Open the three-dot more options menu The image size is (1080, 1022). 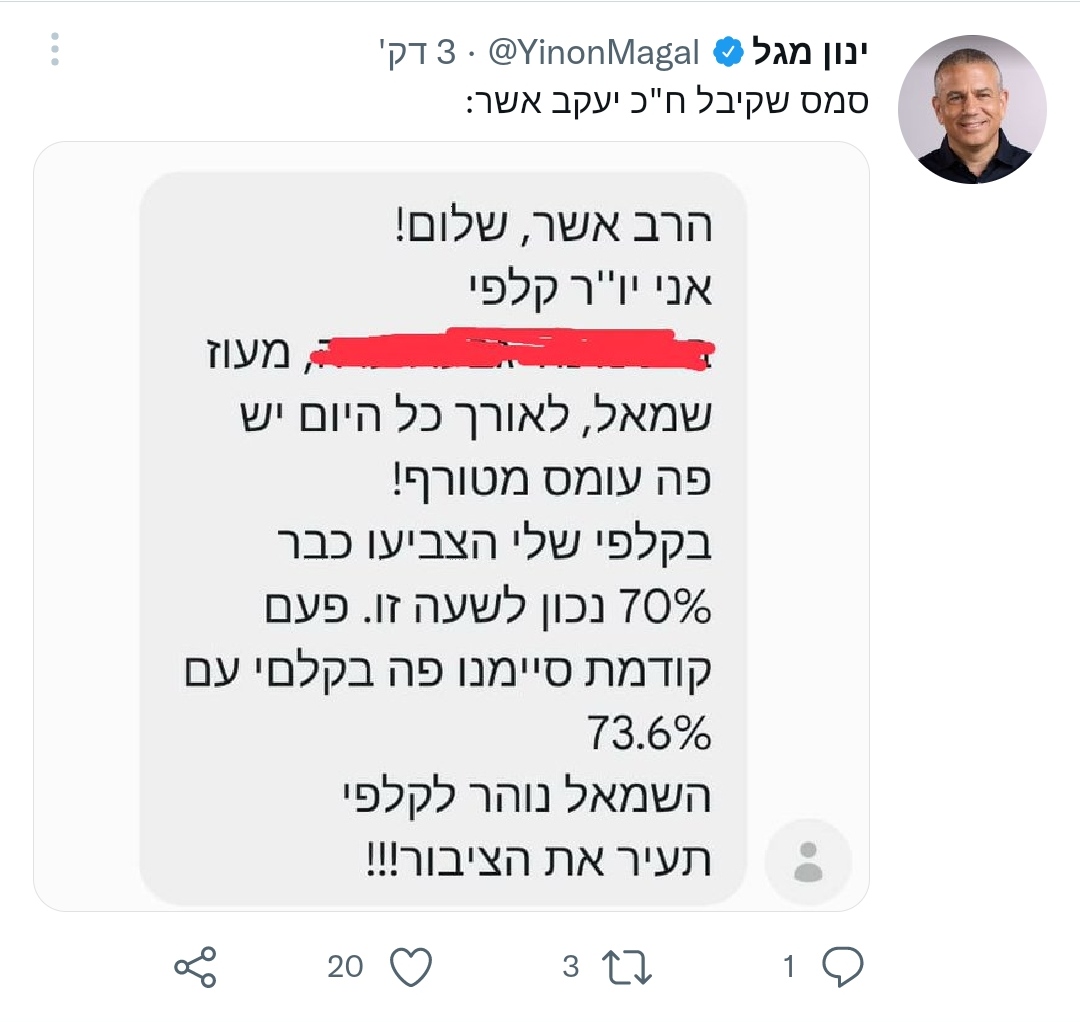[x=55, y=50]
